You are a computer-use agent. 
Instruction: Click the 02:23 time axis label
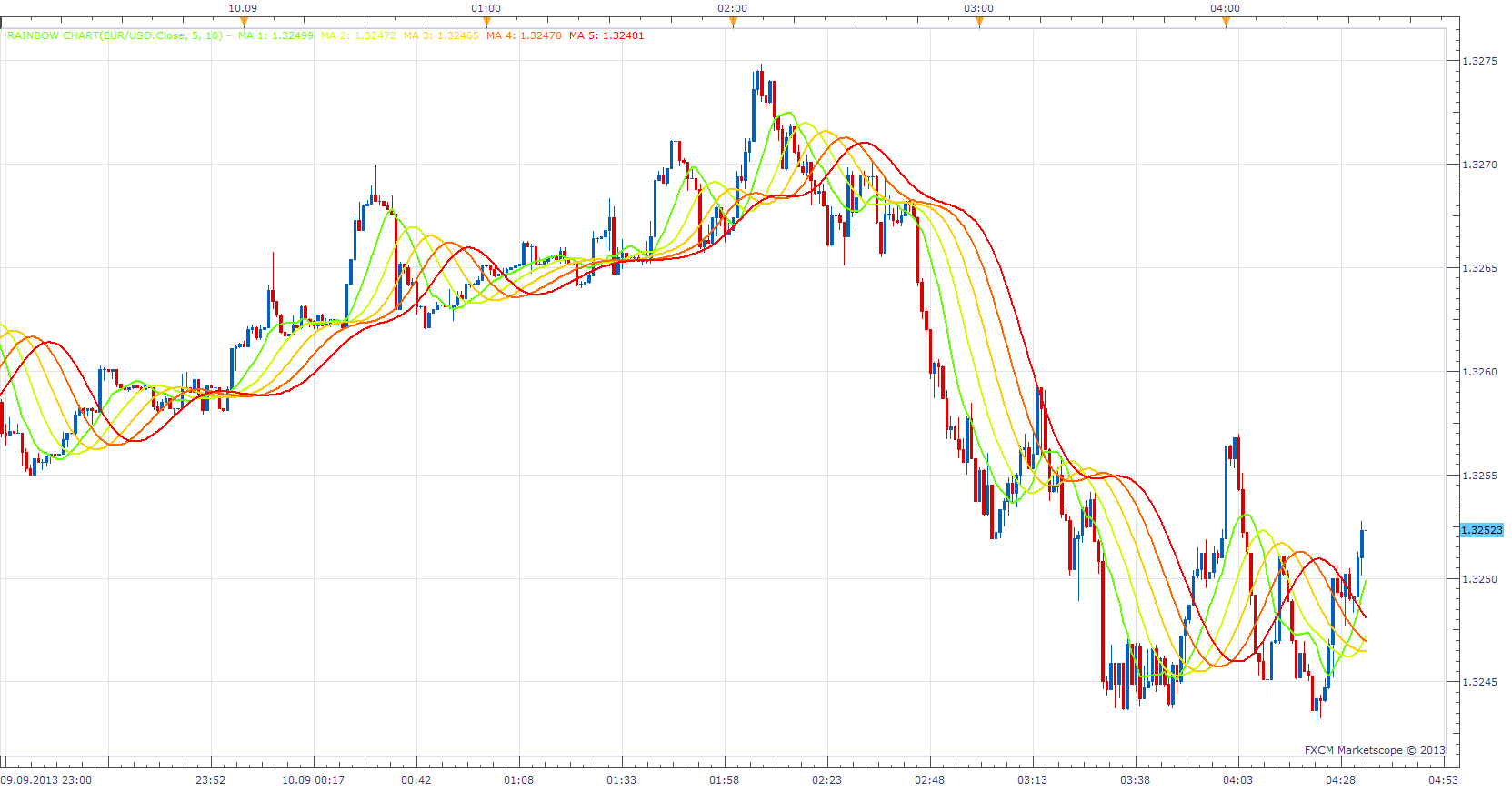(x=827, y=780)
